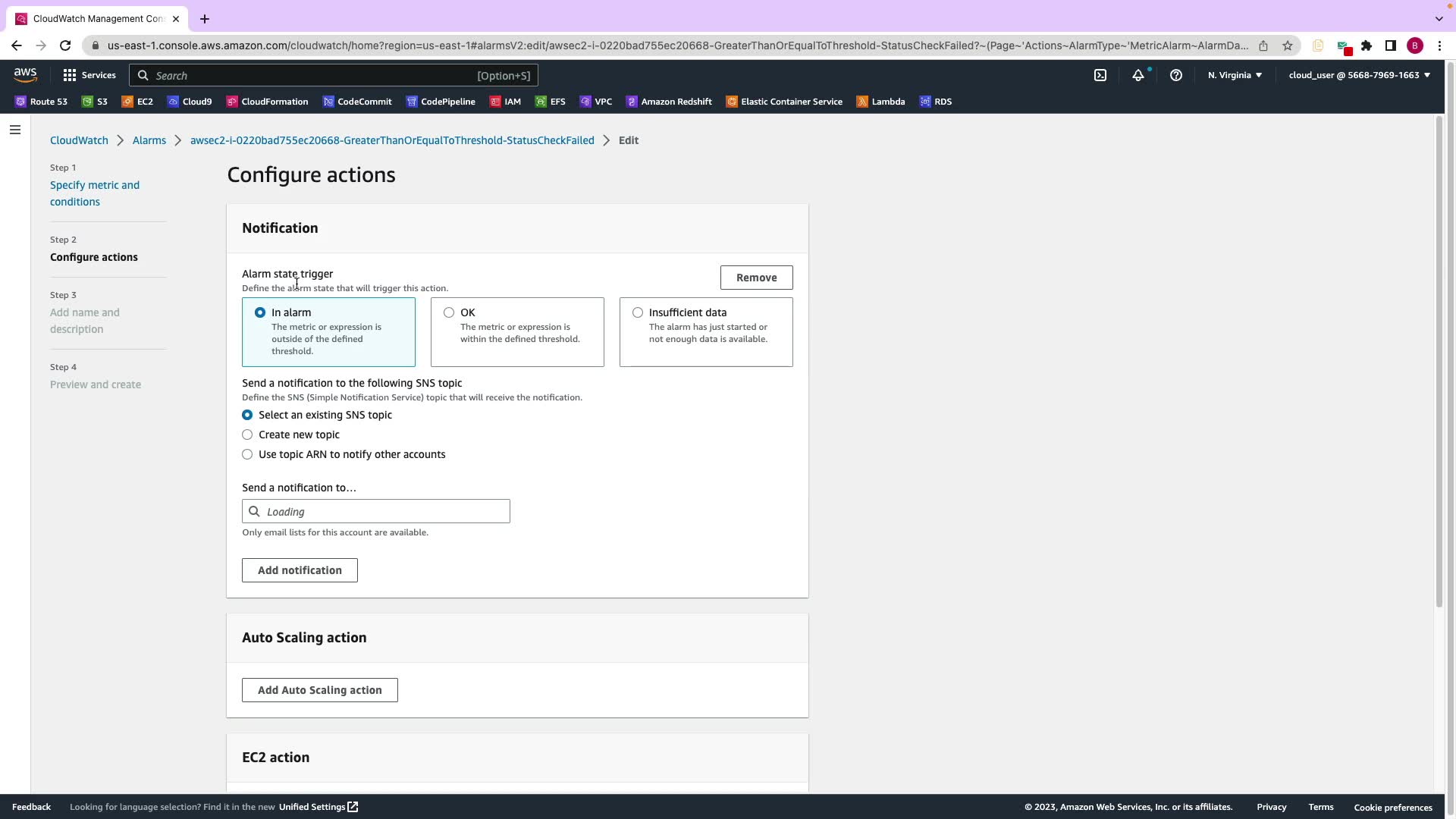Click the Alarms breadcrumb link
This screenshot has width=1456, height=819.
149,140
